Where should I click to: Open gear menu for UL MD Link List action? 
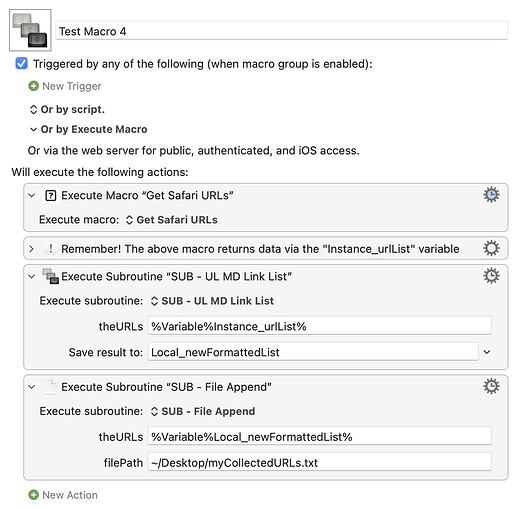pyautogui.click(x=491, y=276)
